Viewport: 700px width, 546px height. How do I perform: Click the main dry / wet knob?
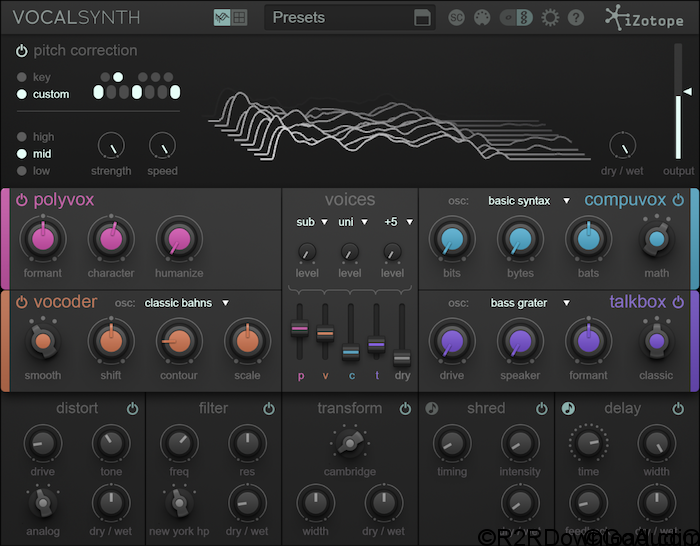coord(622,146)
